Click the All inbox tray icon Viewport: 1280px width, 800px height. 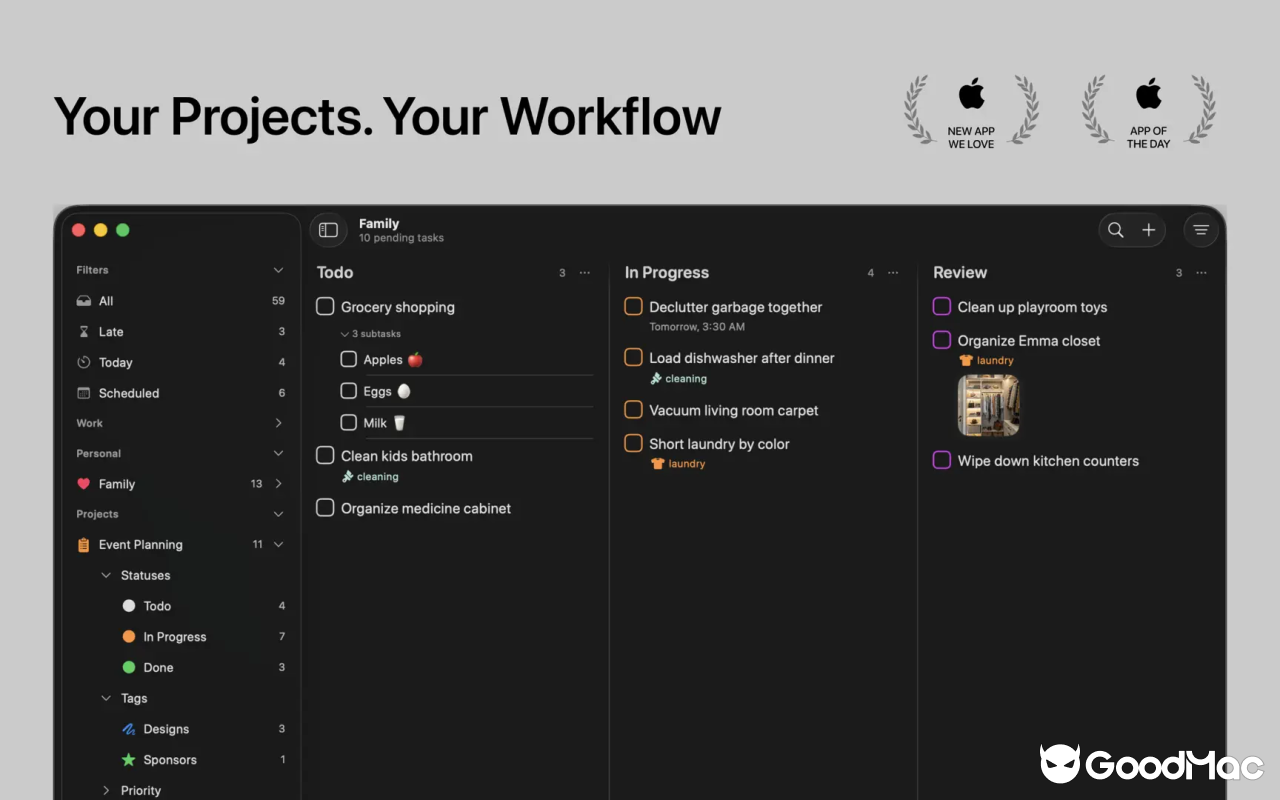pos(84,301)
